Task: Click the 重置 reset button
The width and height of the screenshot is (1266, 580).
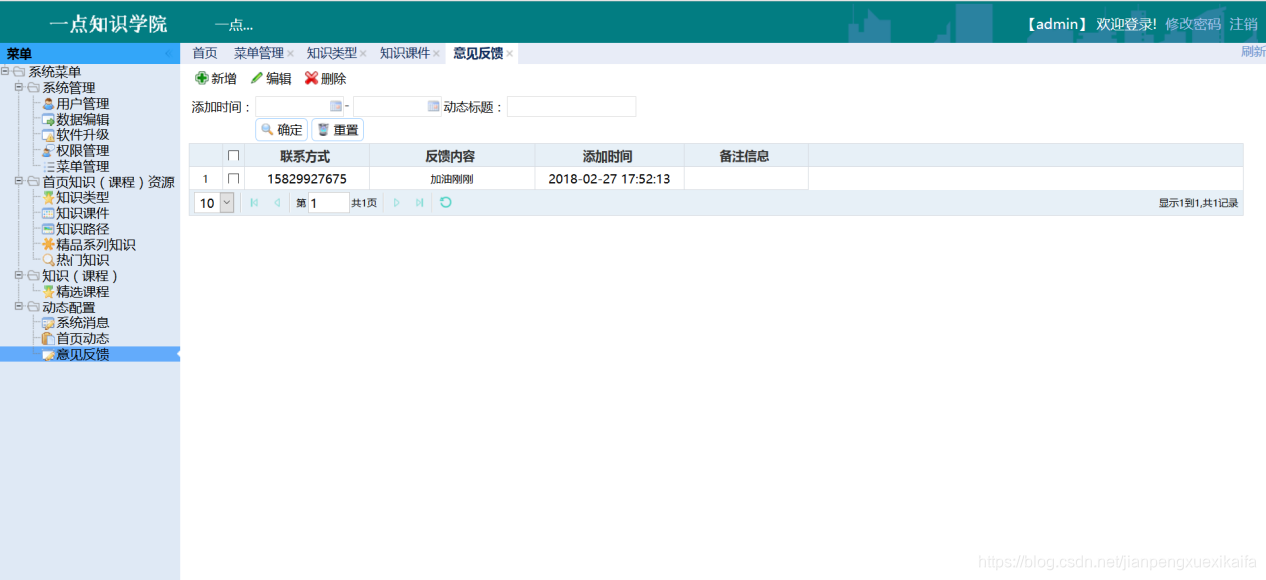Action: [337, 129]
